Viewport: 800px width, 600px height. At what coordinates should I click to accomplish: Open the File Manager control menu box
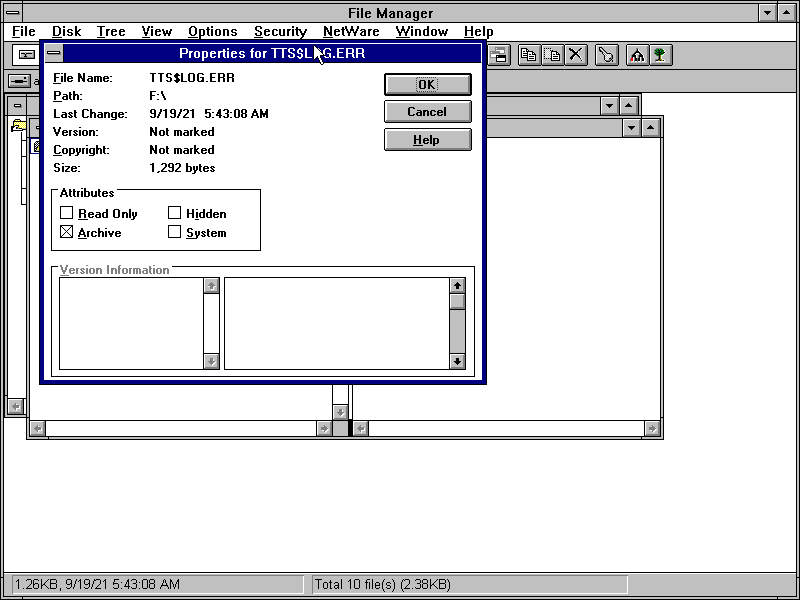(x=13, y=13)
